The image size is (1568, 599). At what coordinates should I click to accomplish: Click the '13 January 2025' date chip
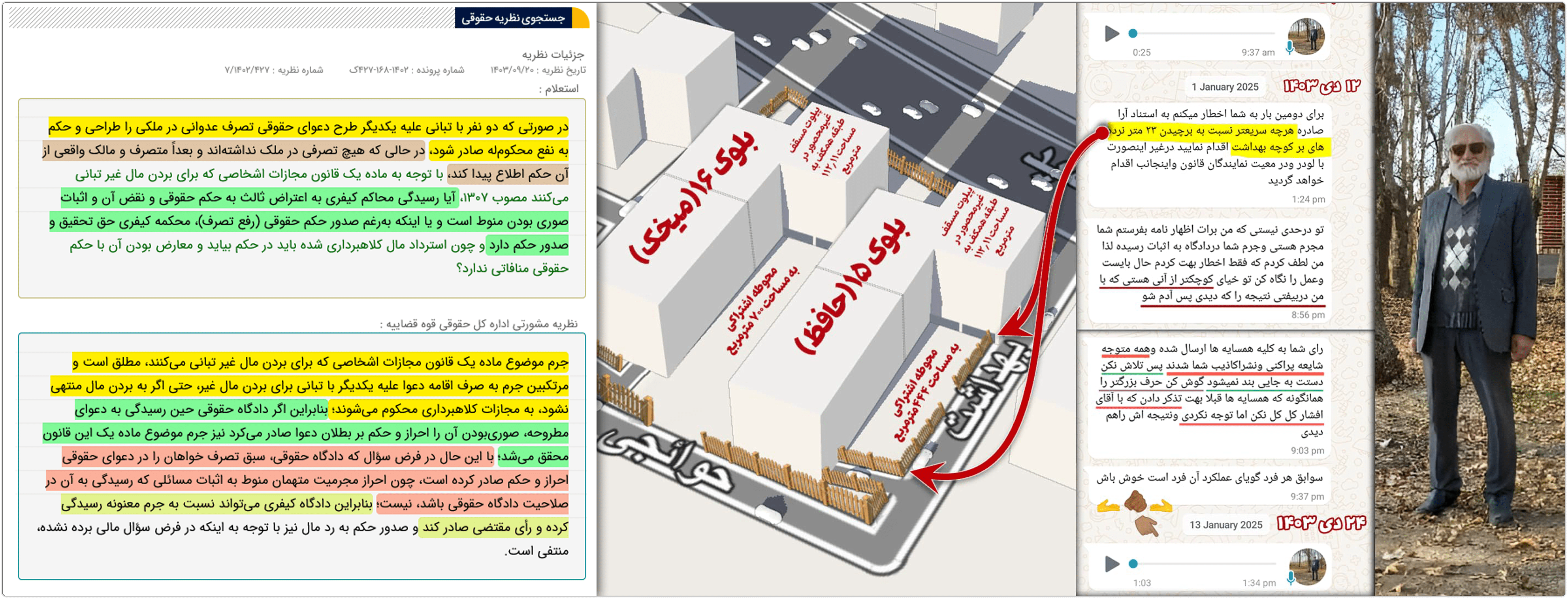click(1225, 525)
